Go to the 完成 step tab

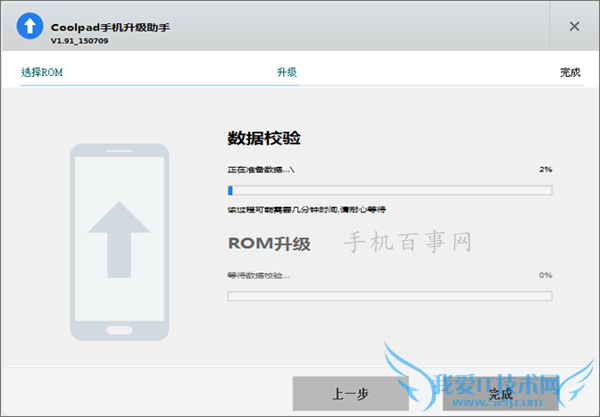point(570,72)
